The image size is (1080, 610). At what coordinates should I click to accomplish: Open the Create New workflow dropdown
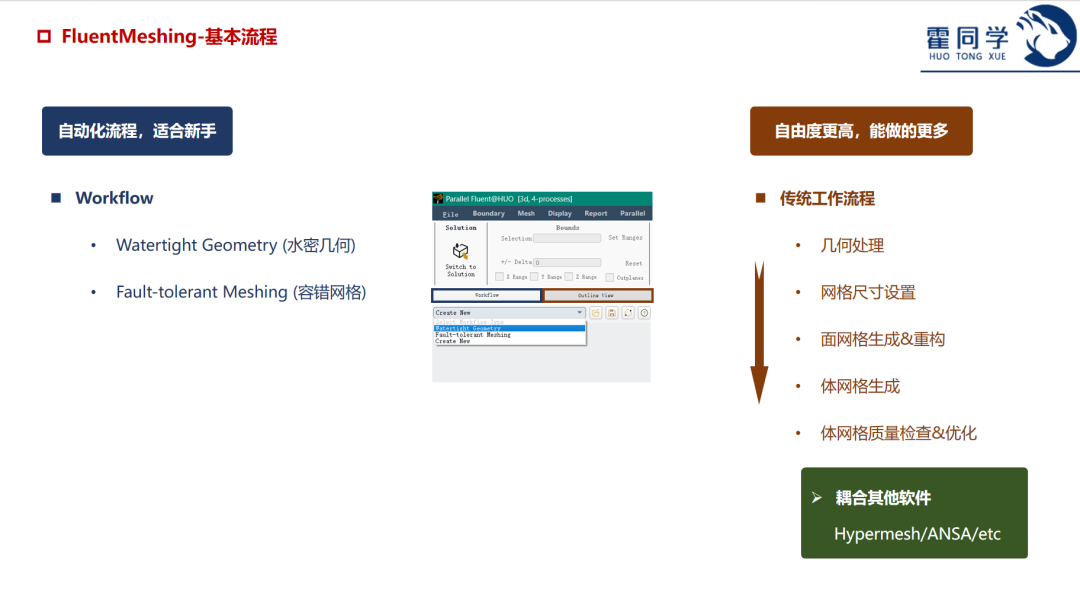click(x=509, y=313)
